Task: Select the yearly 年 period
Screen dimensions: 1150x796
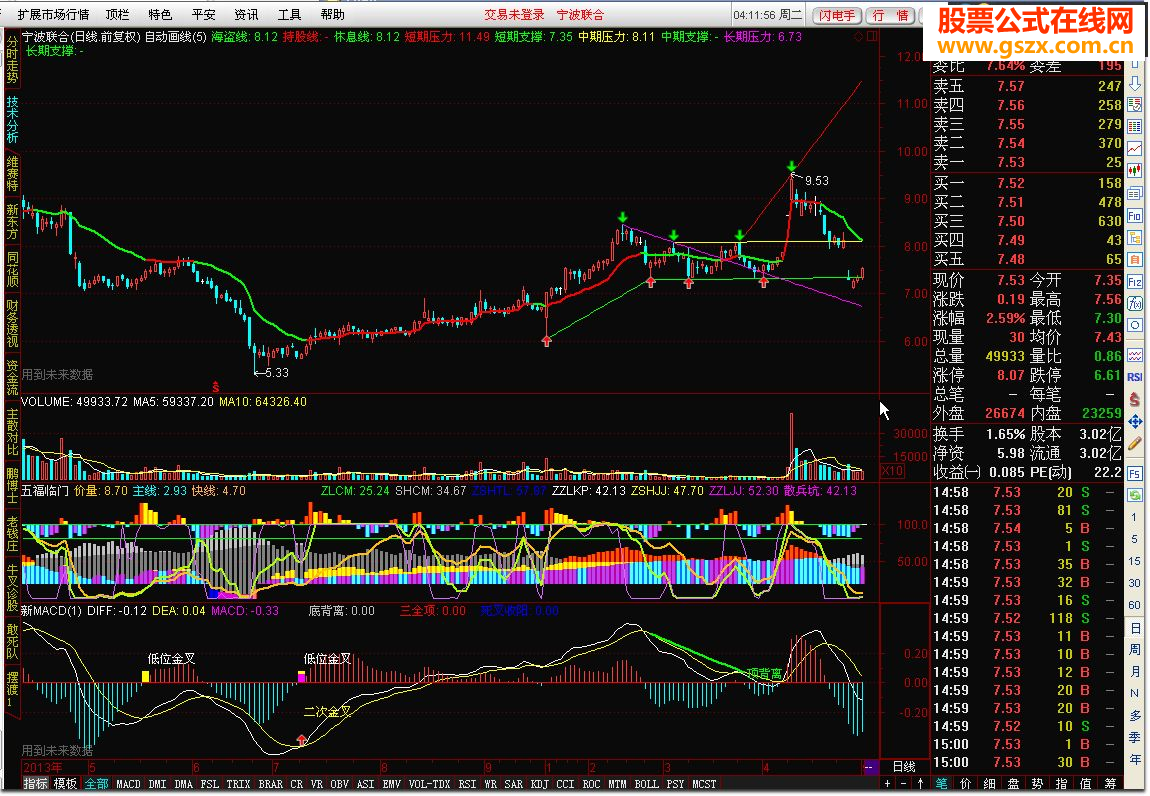Action: 1135,760
